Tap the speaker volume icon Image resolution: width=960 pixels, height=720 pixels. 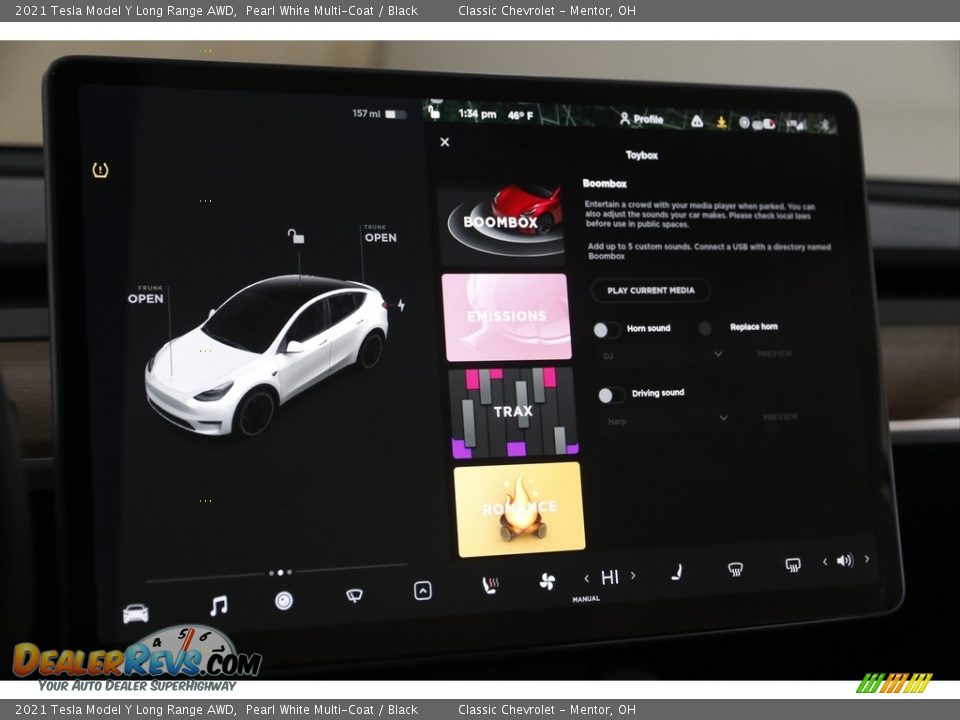[x=845, y=560]
